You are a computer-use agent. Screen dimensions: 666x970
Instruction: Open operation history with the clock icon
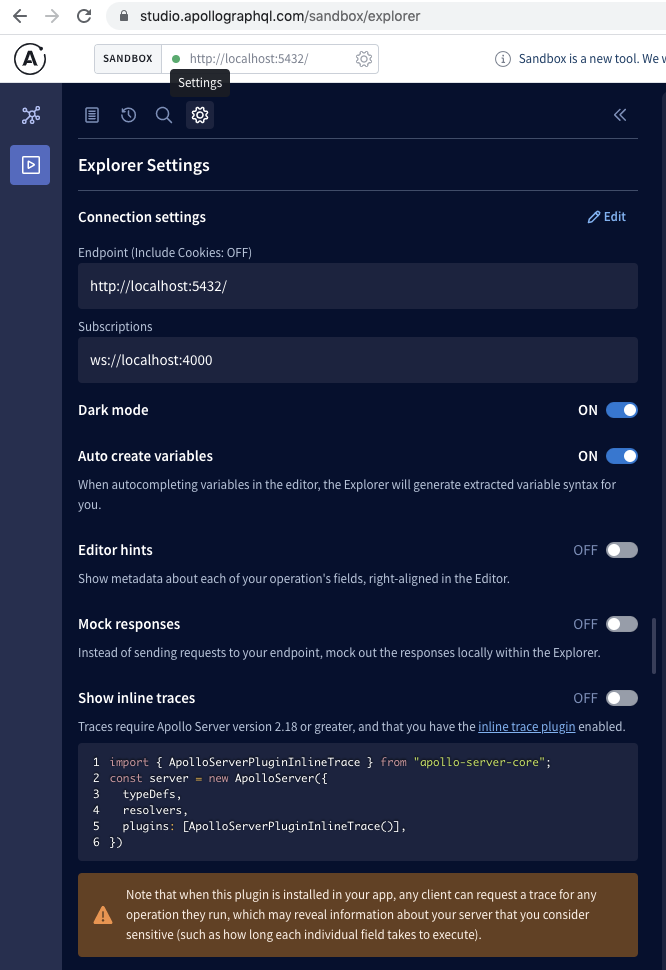coord(128,114)
